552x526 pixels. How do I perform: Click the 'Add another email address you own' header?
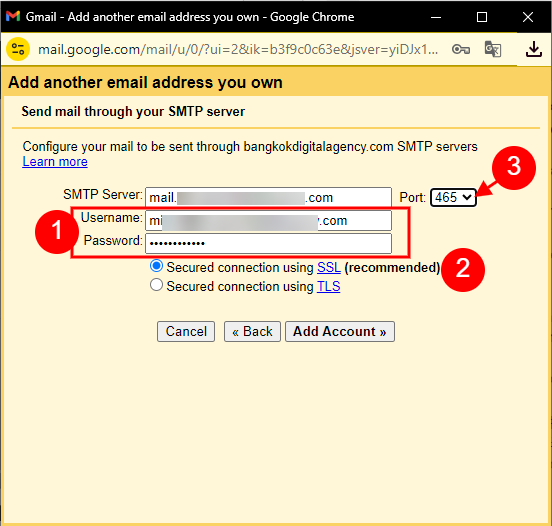point(145,82)
